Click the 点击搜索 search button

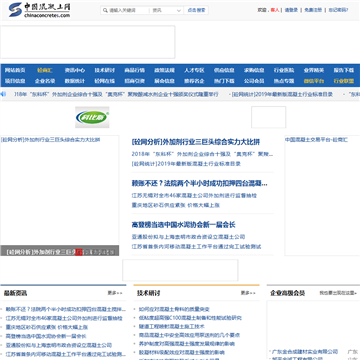(196, 10)
